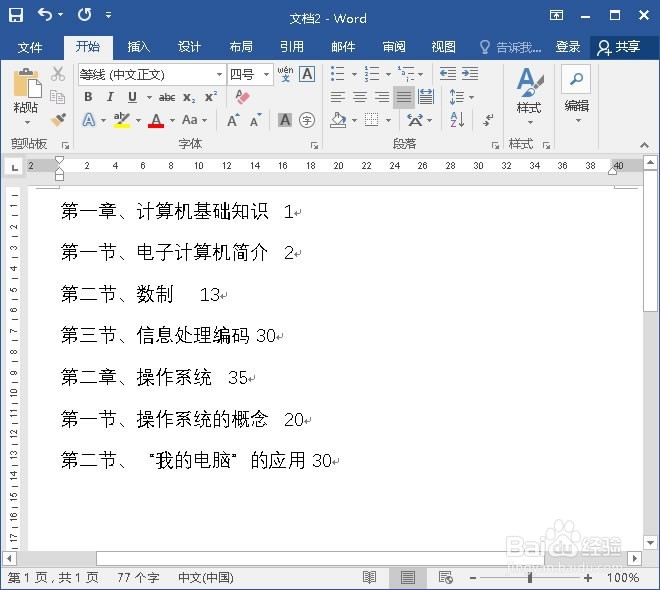Open Ribbon Display Options
This screenshot has height=590, width=660.
pyautogui.click(x=556, y=16)
